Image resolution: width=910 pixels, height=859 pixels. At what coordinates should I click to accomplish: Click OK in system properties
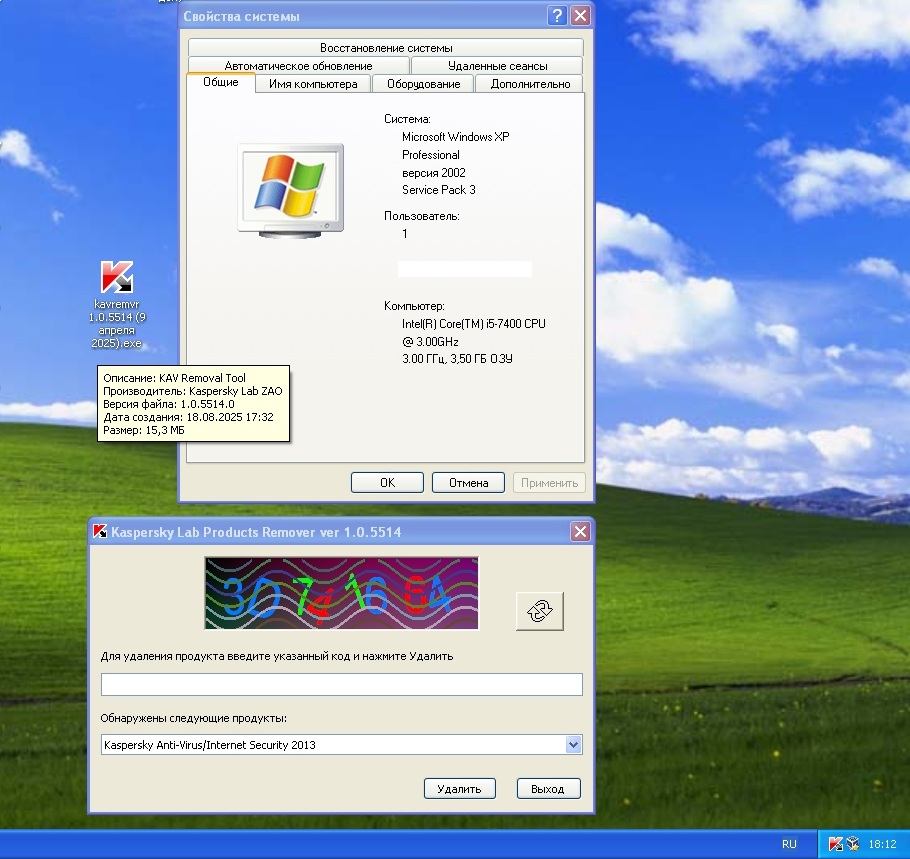pyautogui.click(x=387, y=483)
